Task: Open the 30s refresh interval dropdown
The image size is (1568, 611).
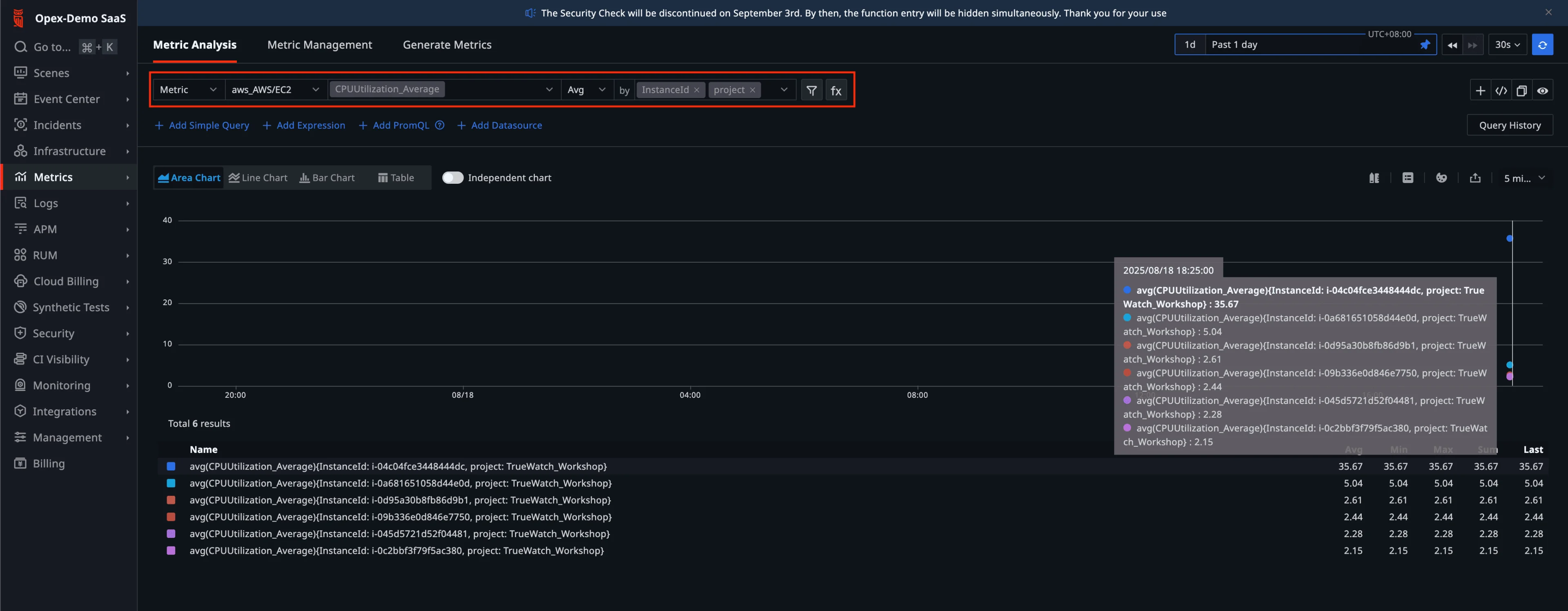Action: (x=1507, y=45)
